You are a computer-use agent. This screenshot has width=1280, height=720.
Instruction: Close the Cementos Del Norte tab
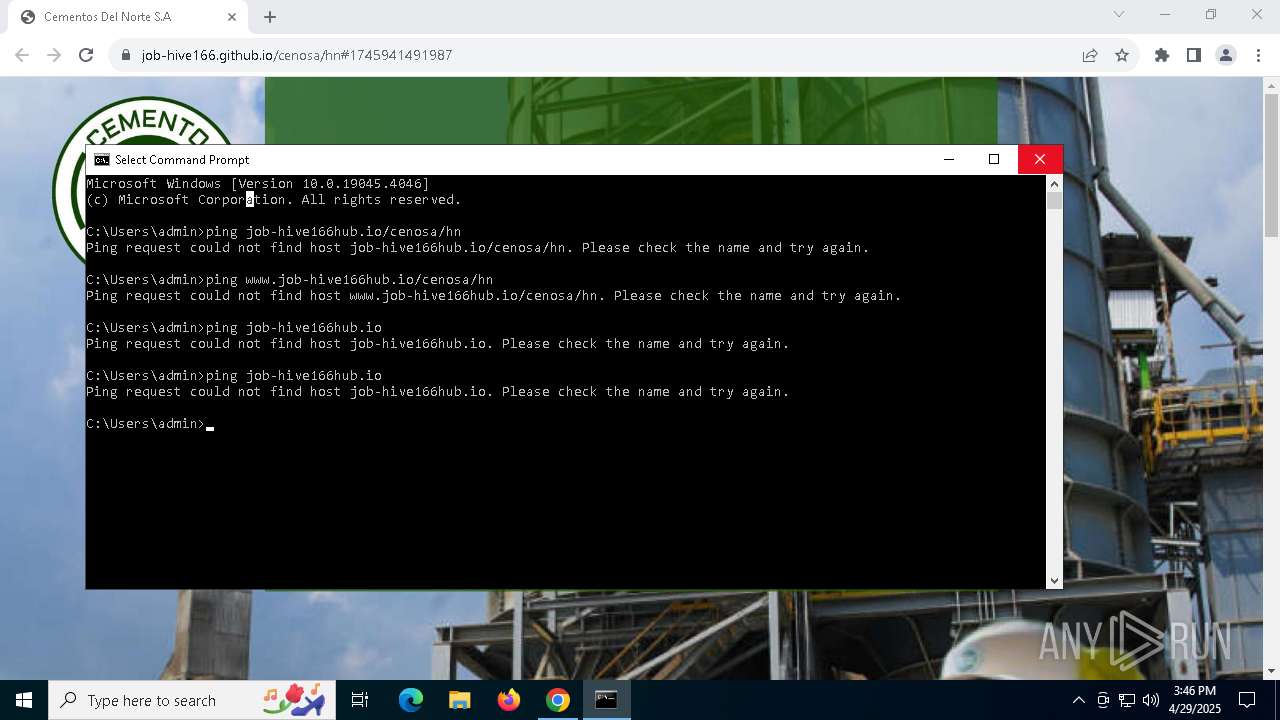coord(232,17)
